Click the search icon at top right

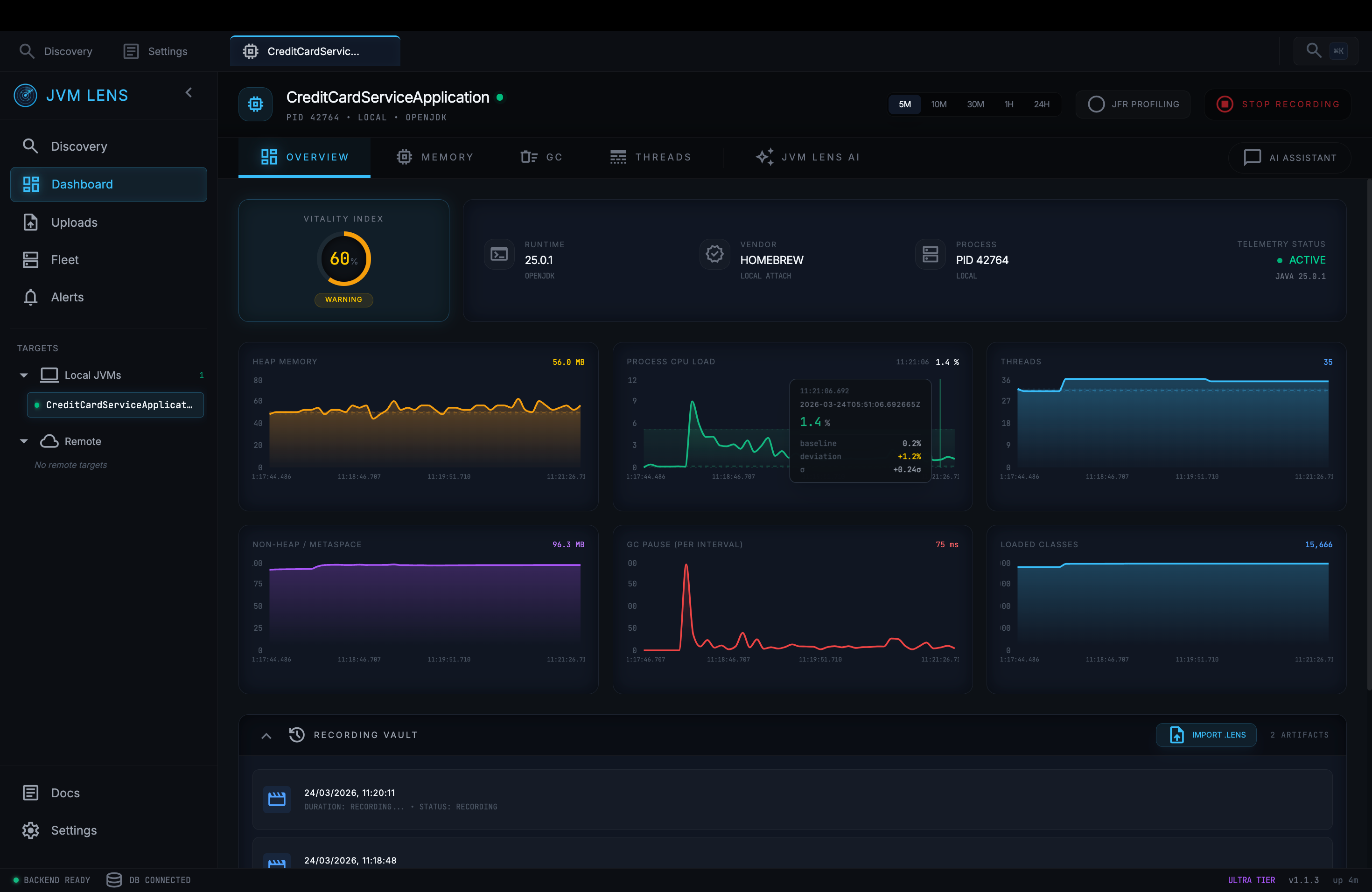click(x=1313, y=51)
